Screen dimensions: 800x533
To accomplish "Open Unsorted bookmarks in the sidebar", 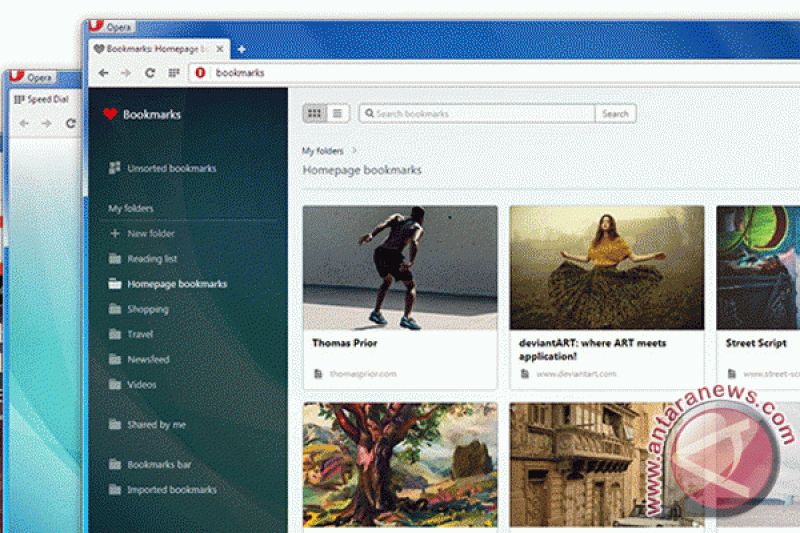I will tap(170, 169).
